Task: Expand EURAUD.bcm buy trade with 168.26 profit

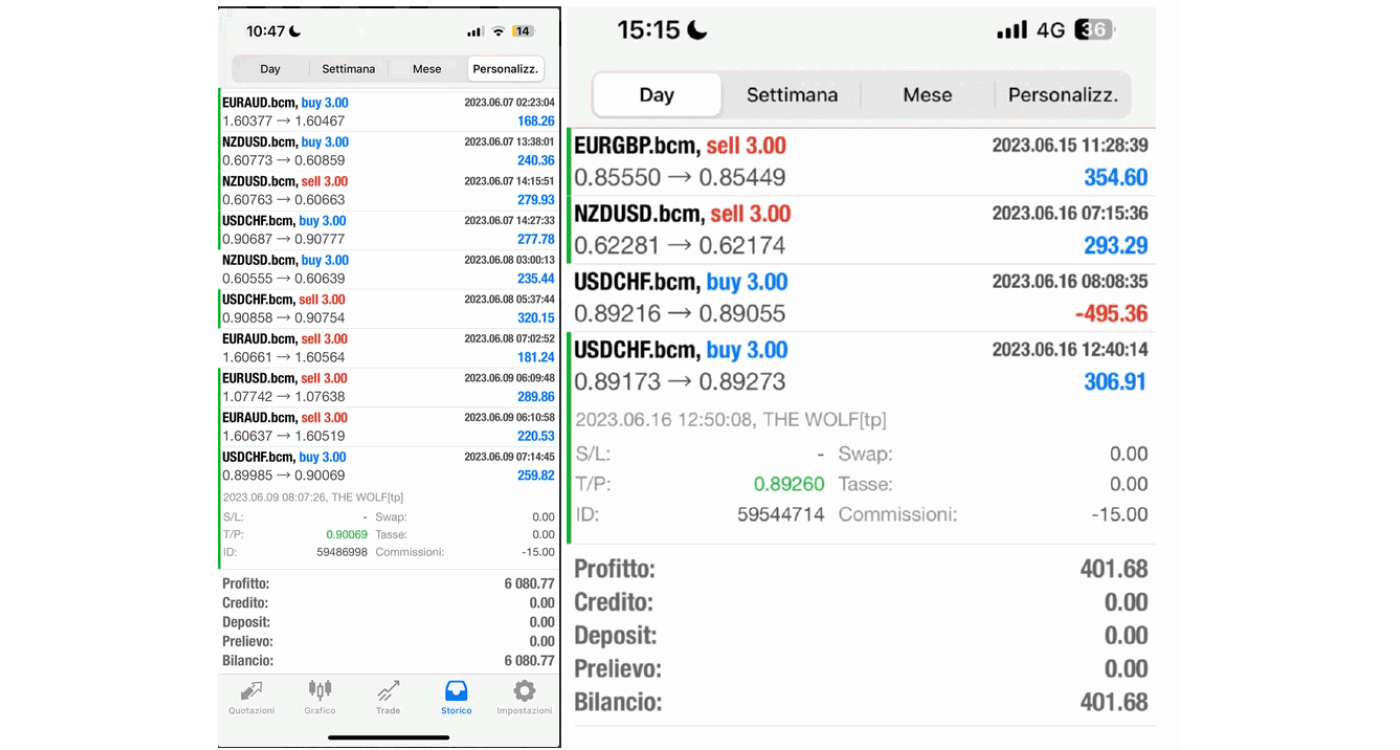Action: [388, 112]
